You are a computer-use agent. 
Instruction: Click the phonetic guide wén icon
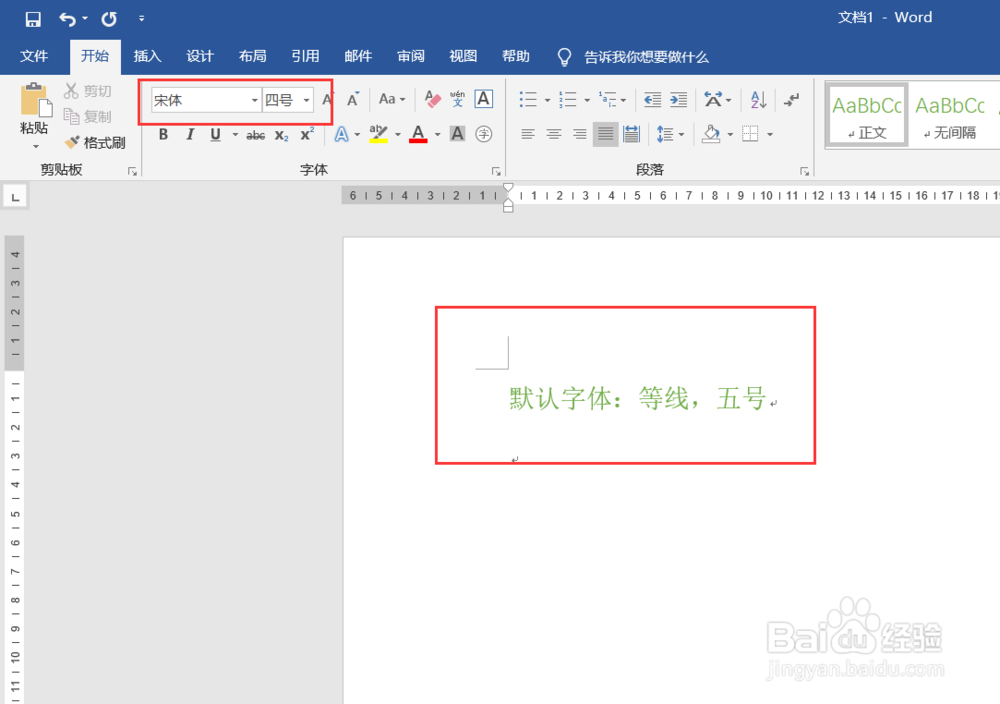pyautogui.click(x=457, y=99)
